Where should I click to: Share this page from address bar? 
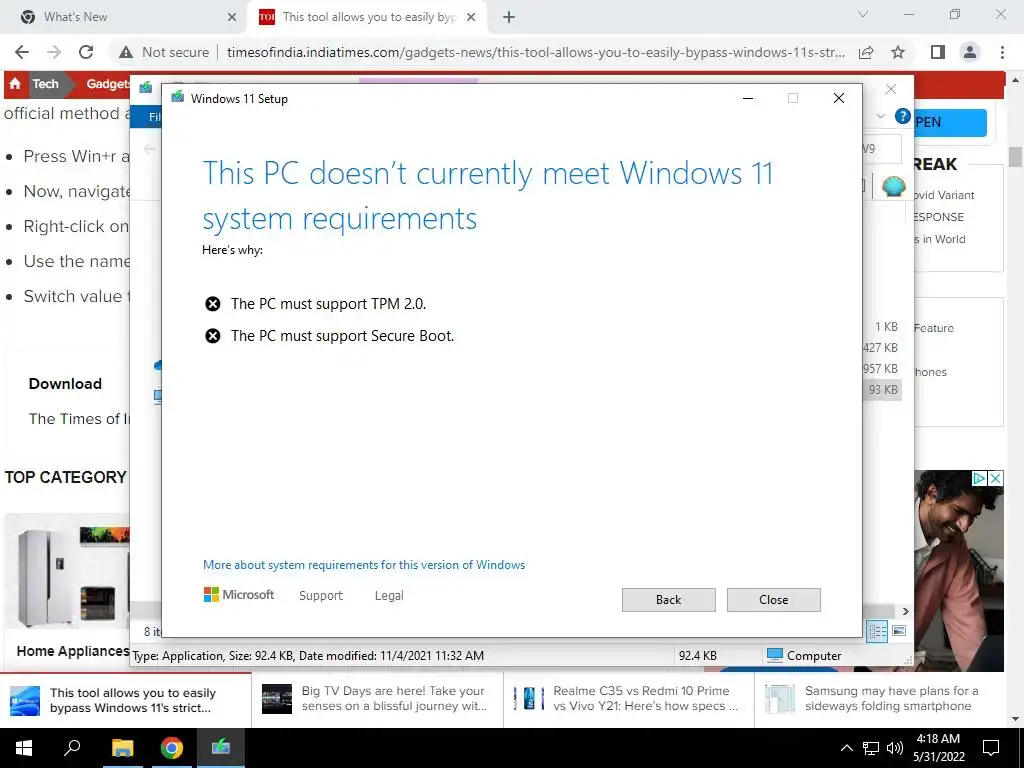866,52
